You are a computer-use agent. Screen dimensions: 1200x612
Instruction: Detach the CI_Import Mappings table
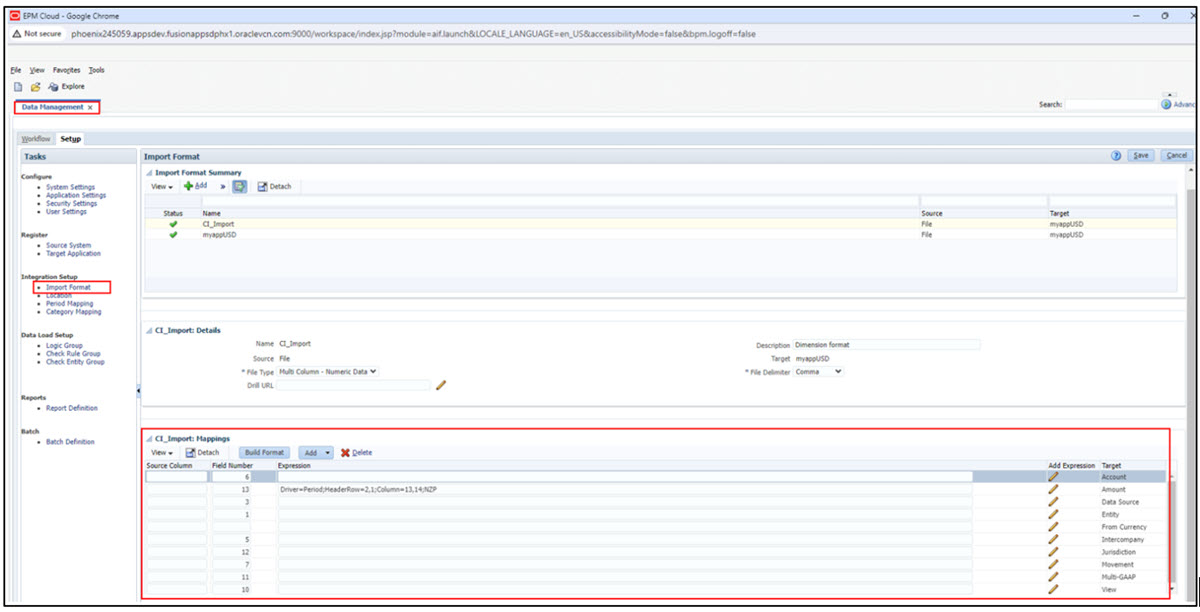click(x=202, y=453)
